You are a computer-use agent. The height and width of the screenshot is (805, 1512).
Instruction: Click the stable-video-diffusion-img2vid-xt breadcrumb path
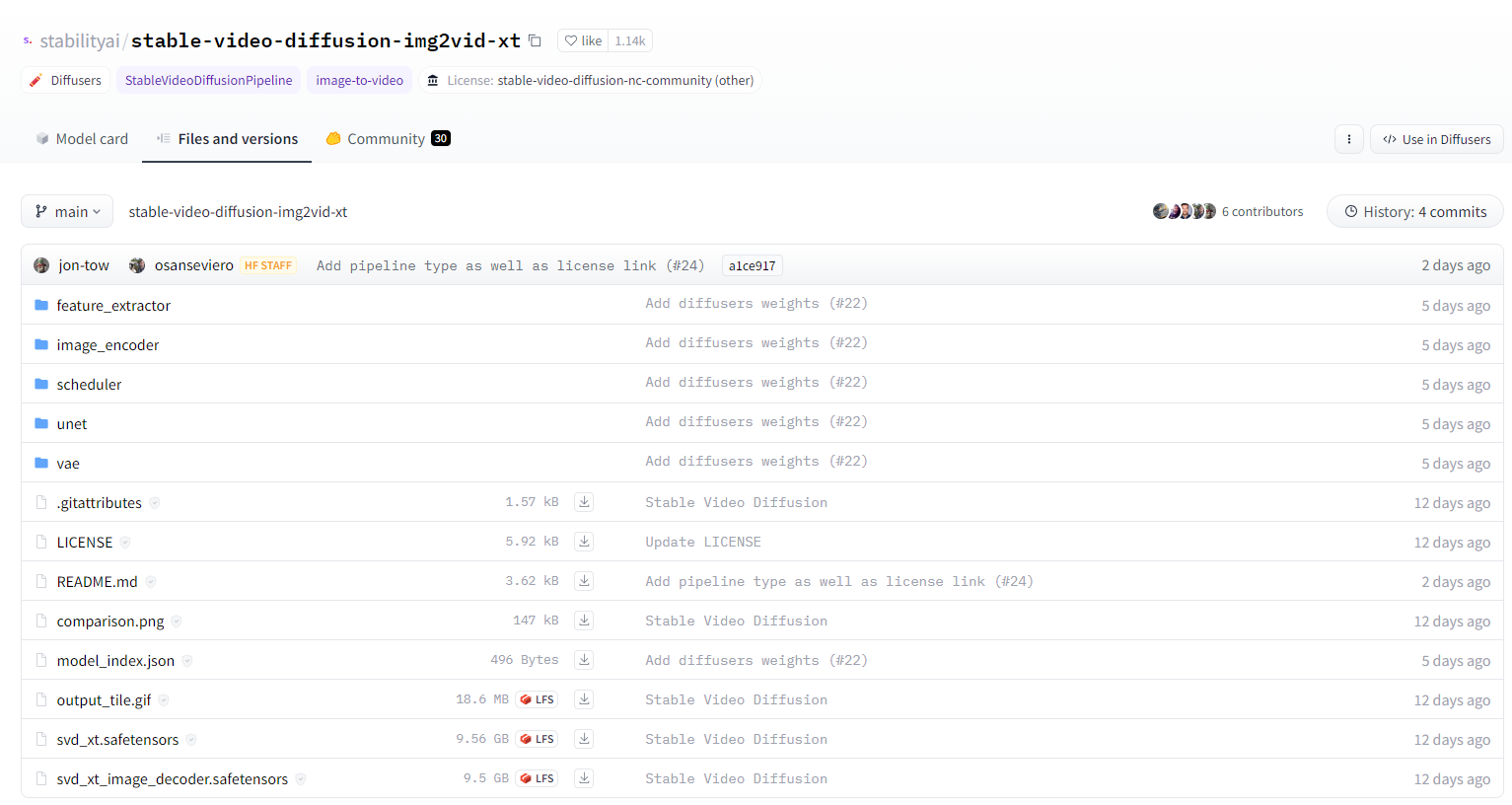[x=238, y=212]
